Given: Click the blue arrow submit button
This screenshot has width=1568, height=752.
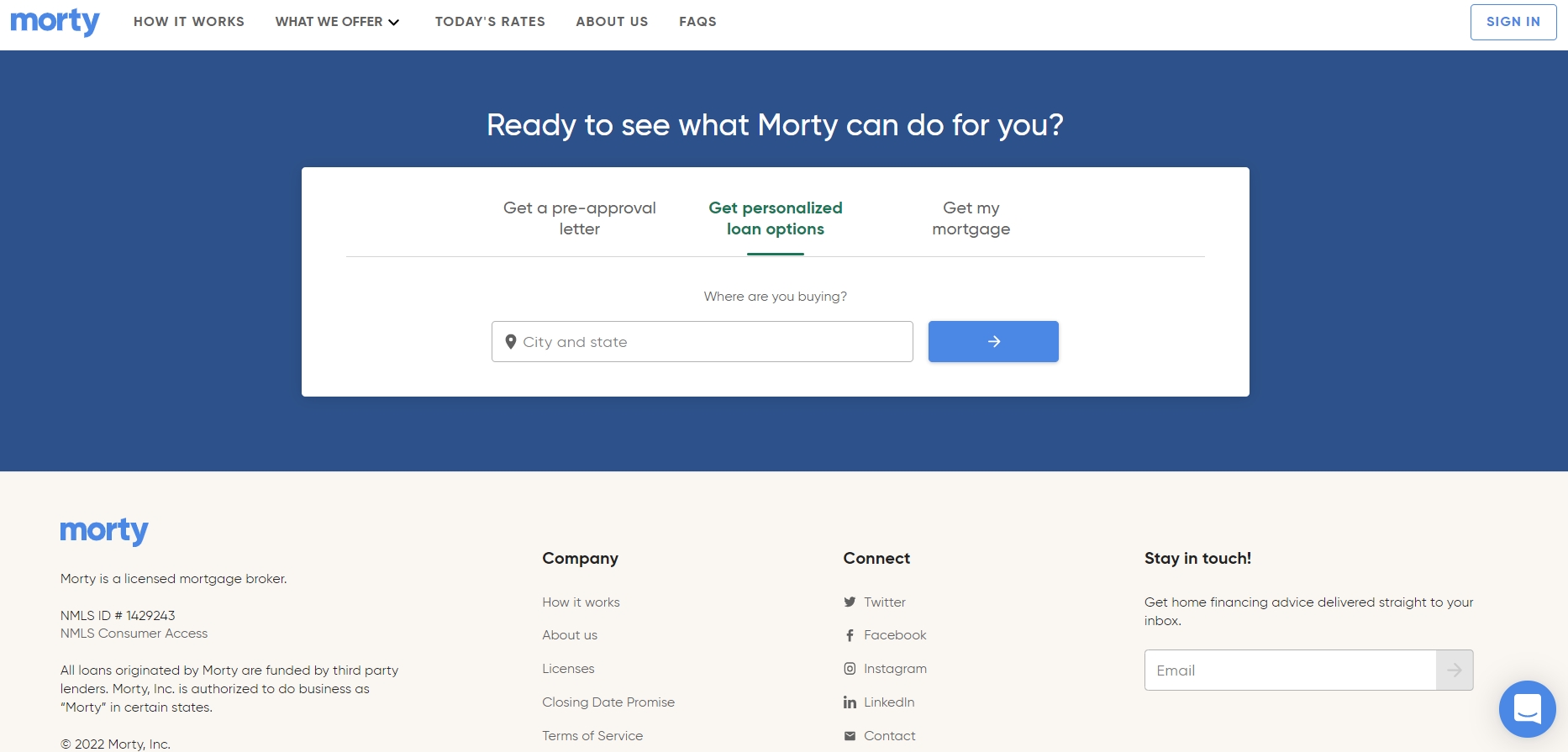Looking at the screenshot, I should 993,341.
